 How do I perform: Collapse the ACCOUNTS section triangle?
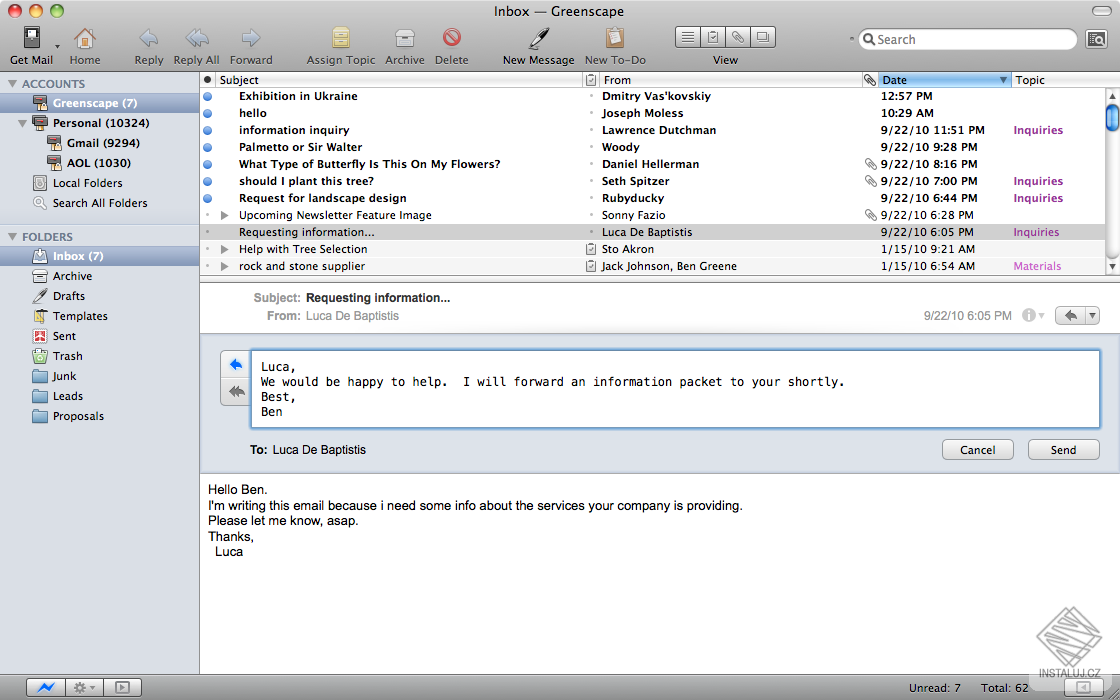[12, 84]
